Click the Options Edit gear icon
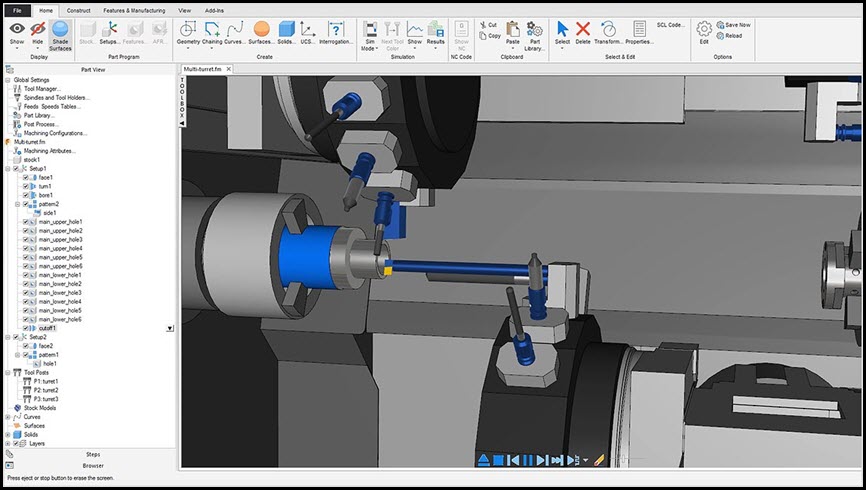This screenshot has height=490, width=866. click(704, 29)
